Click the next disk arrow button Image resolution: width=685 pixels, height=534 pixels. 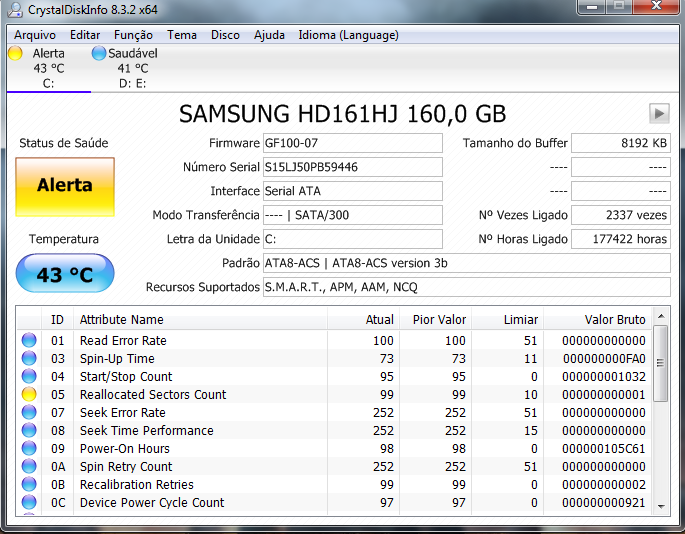(x=659, y=113)
